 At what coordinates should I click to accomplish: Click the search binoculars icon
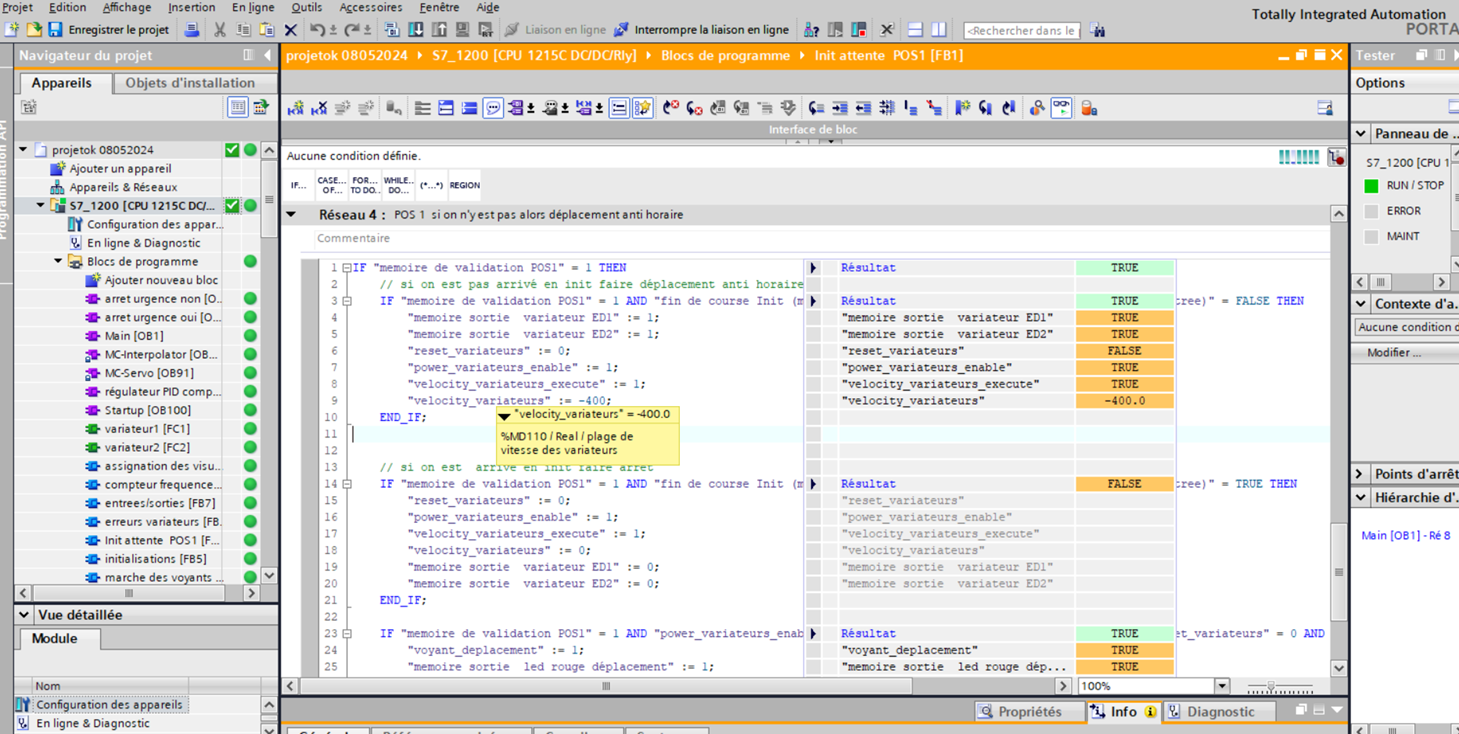pyautogui.click(x=1098, y=30)
